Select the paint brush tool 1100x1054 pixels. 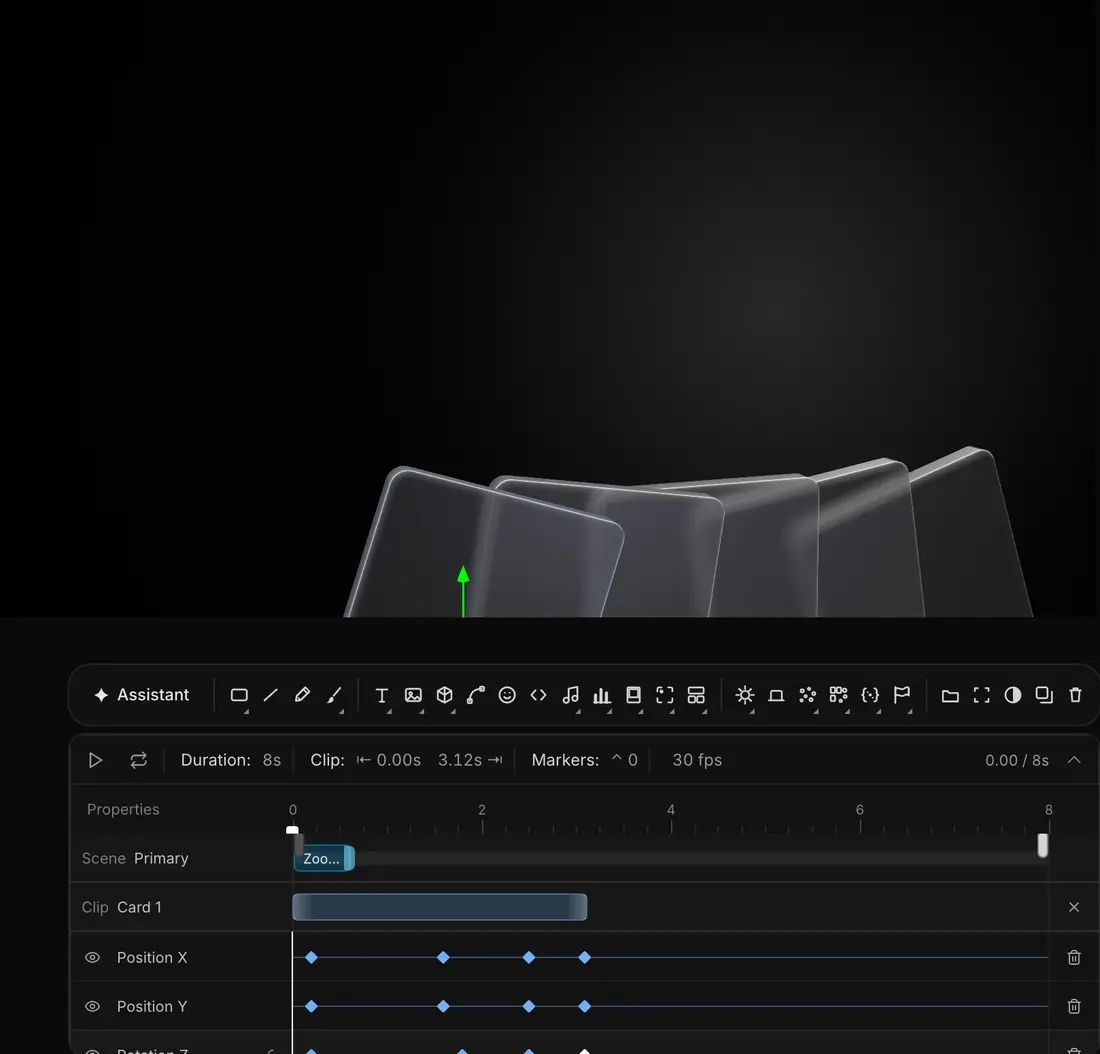coord(334,695)
